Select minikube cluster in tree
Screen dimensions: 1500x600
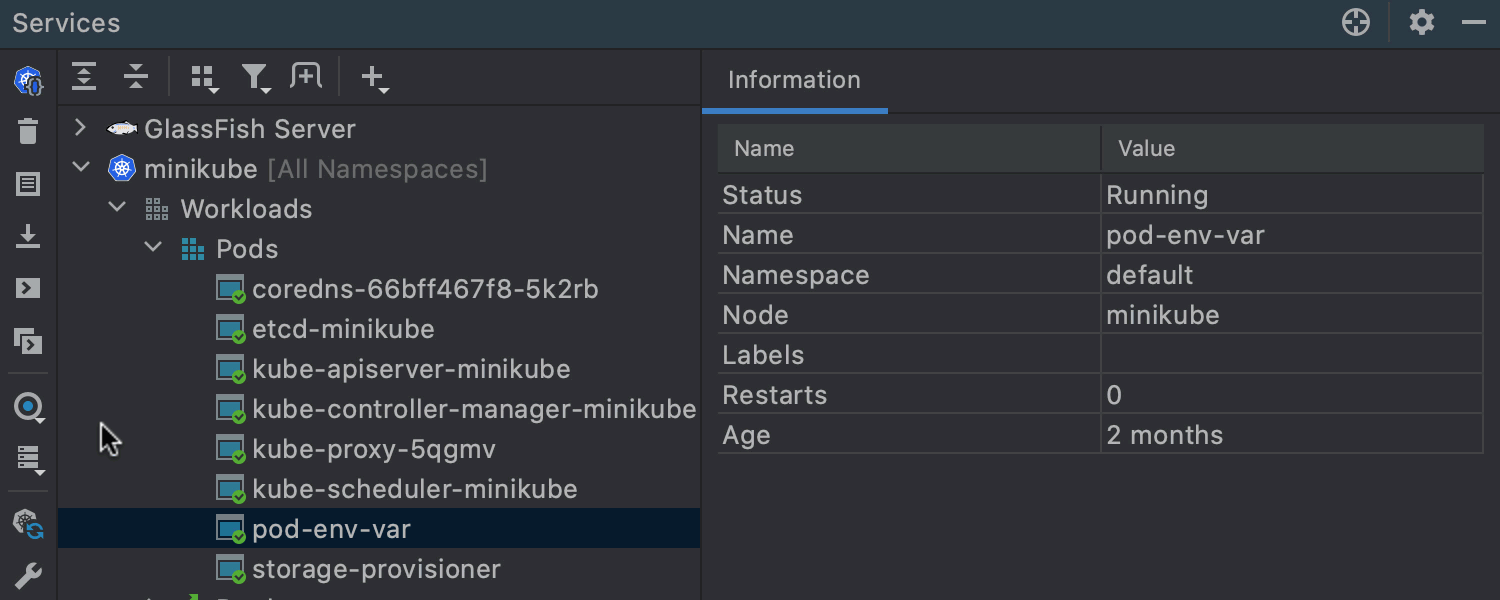coord(201,169)
